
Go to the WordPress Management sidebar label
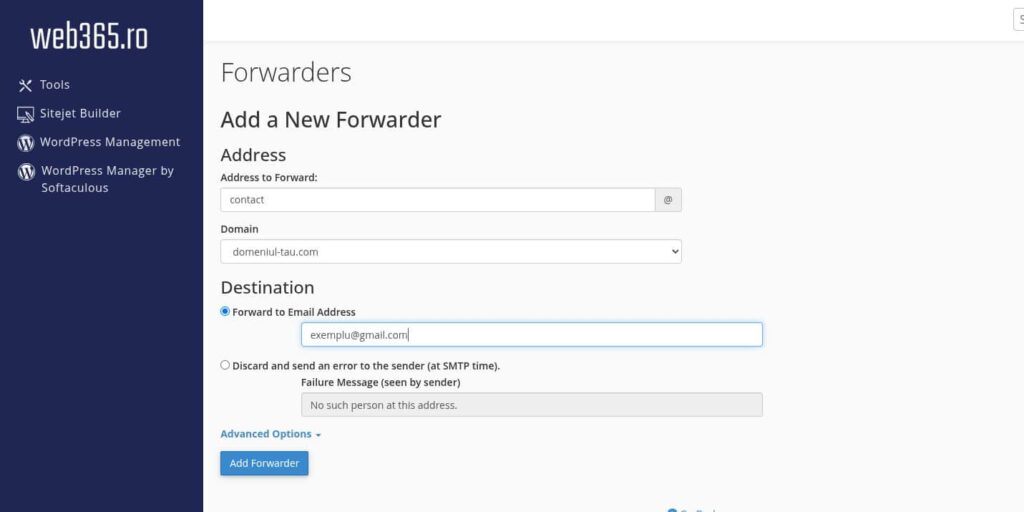click(110, 142)
